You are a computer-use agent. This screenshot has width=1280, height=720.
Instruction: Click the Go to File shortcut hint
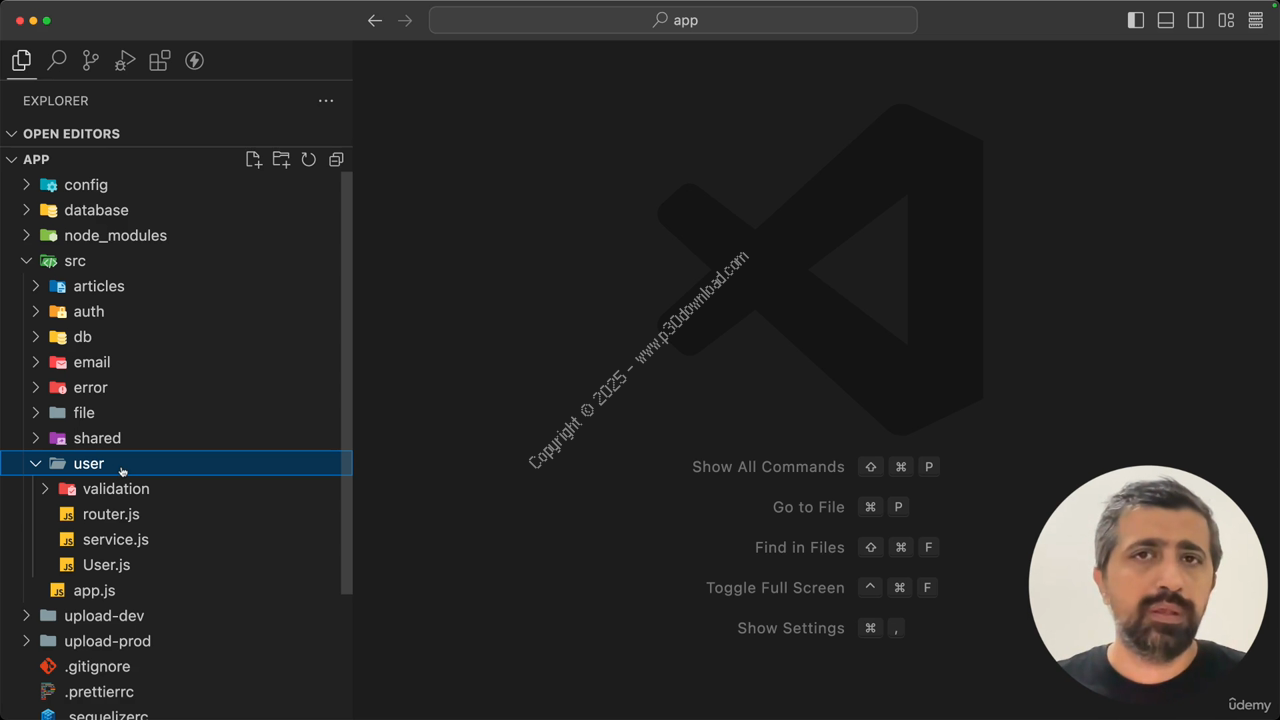point(840,507)
